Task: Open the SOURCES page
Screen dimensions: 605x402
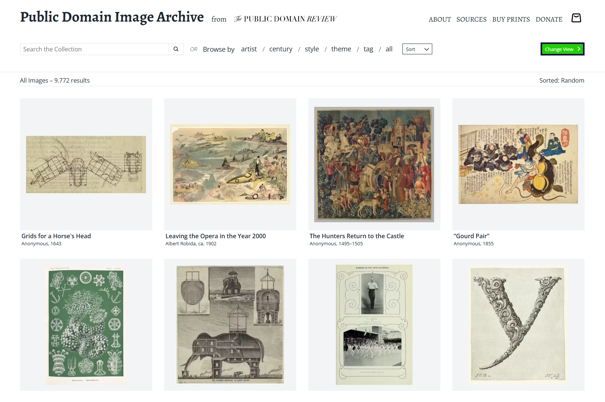Action: tap(471, 19)
